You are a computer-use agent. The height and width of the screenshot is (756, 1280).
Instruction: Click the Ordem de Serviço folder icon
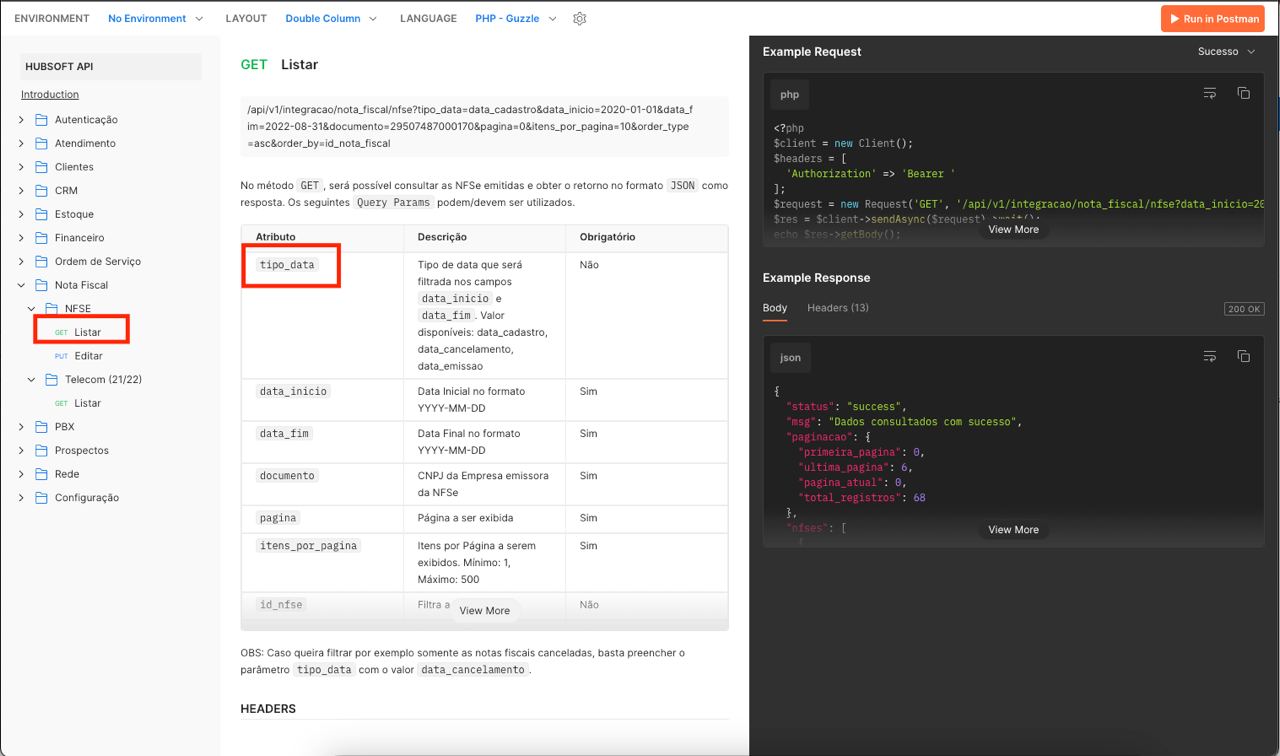pyautogui.click(x=41, y=261)
